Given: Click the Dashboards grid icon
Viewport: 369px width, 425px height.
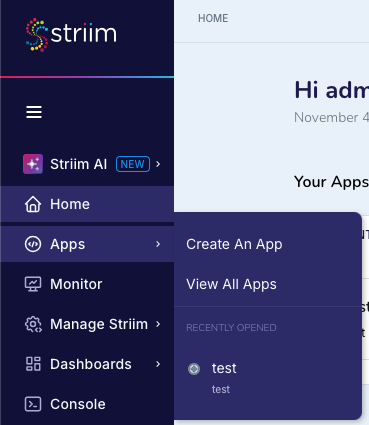Looking at the screenshot, I should click(x=33, y=364).
